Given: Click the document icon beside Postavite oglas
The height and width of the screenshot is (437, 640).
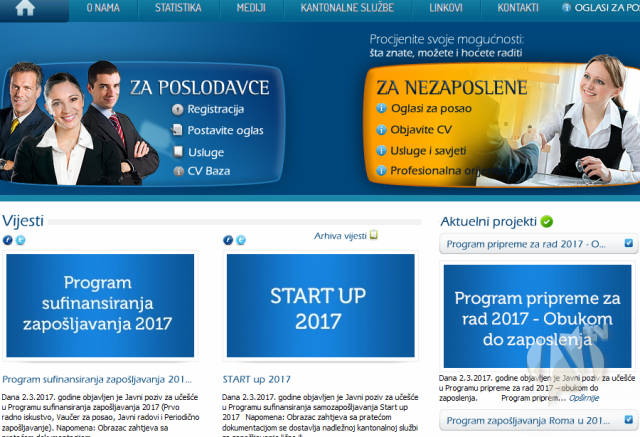Looking at the screenshot, I should click(177, 130).
